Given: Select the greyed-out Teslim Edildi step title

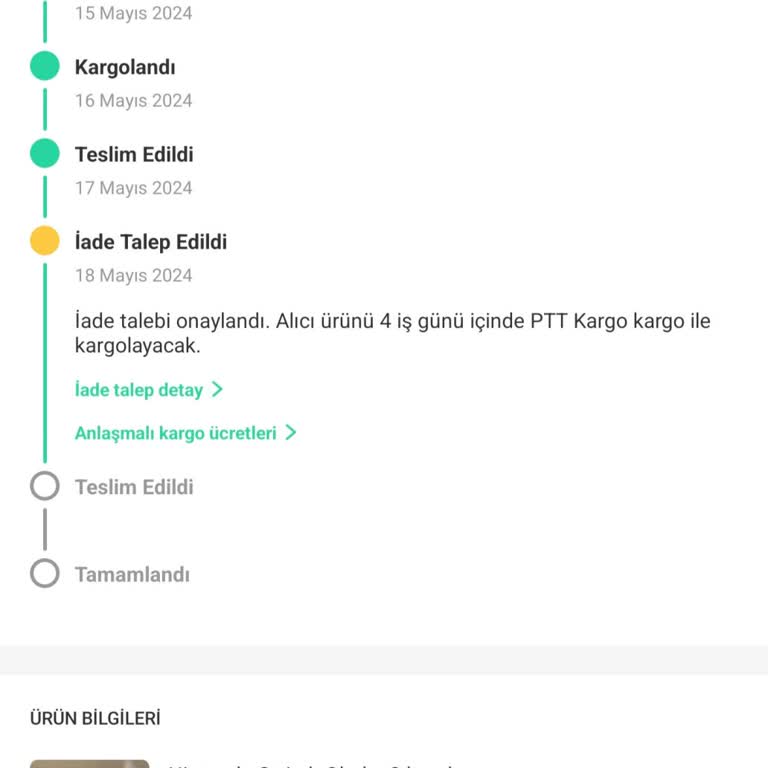Looking at the screenshot, I should [x=134, y=487].
